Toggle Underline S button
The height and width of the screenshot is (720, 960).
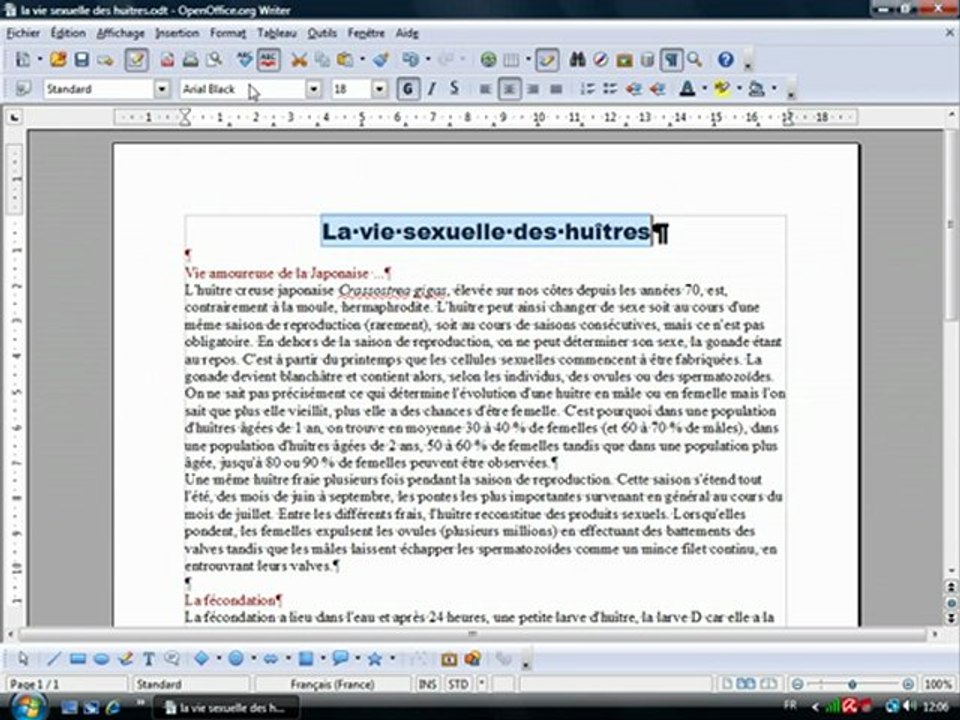pos(454,89)
